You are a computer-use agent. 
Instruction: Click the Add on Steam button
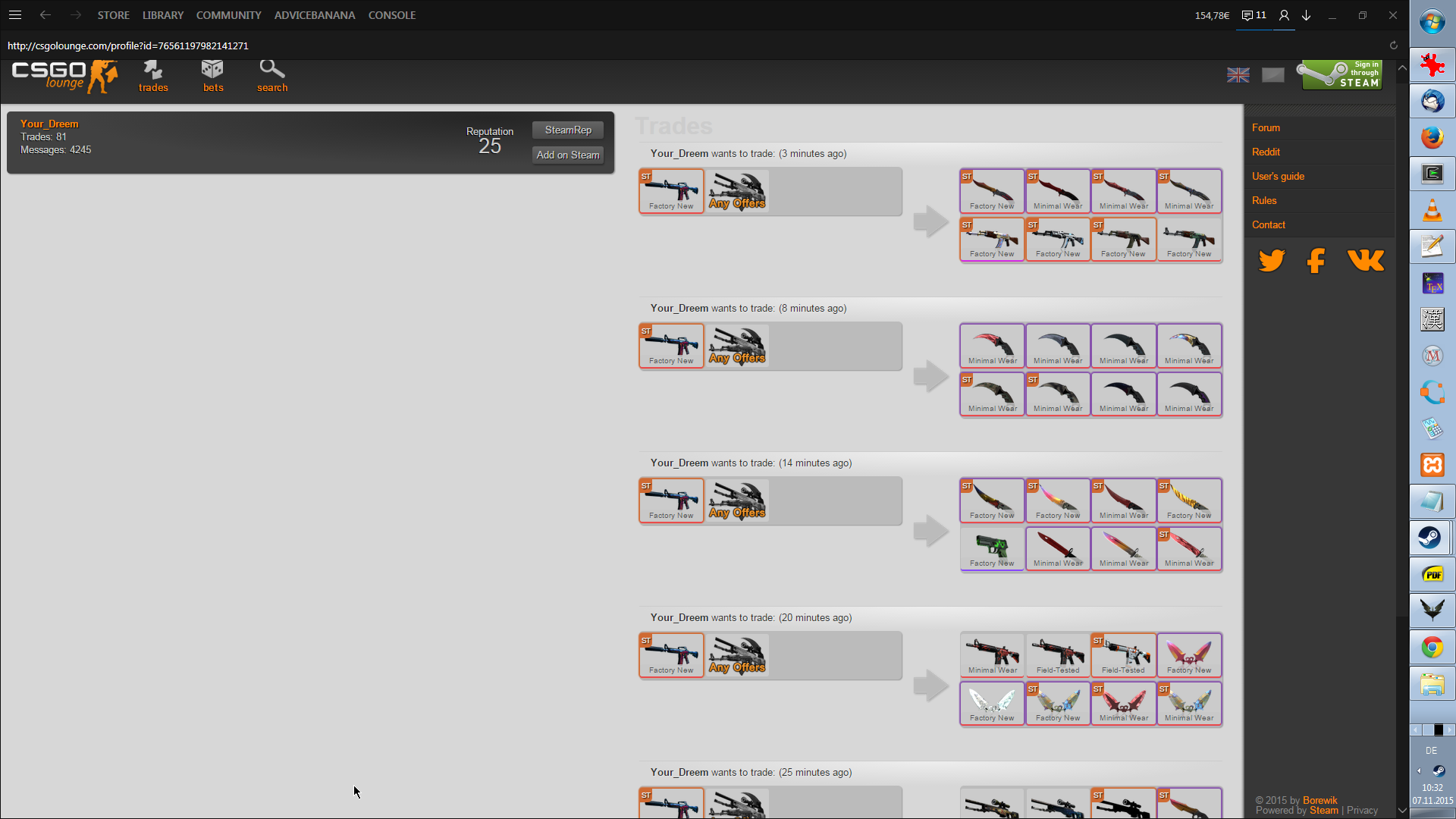coord(568,155)
